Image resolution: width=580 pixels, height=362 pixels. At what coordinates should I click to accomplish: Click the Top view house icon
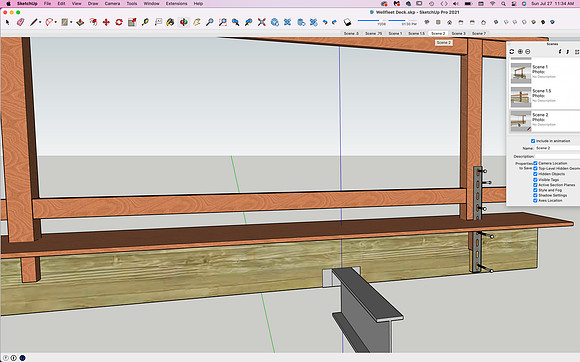pyautogui.click(x=449, y=22)
